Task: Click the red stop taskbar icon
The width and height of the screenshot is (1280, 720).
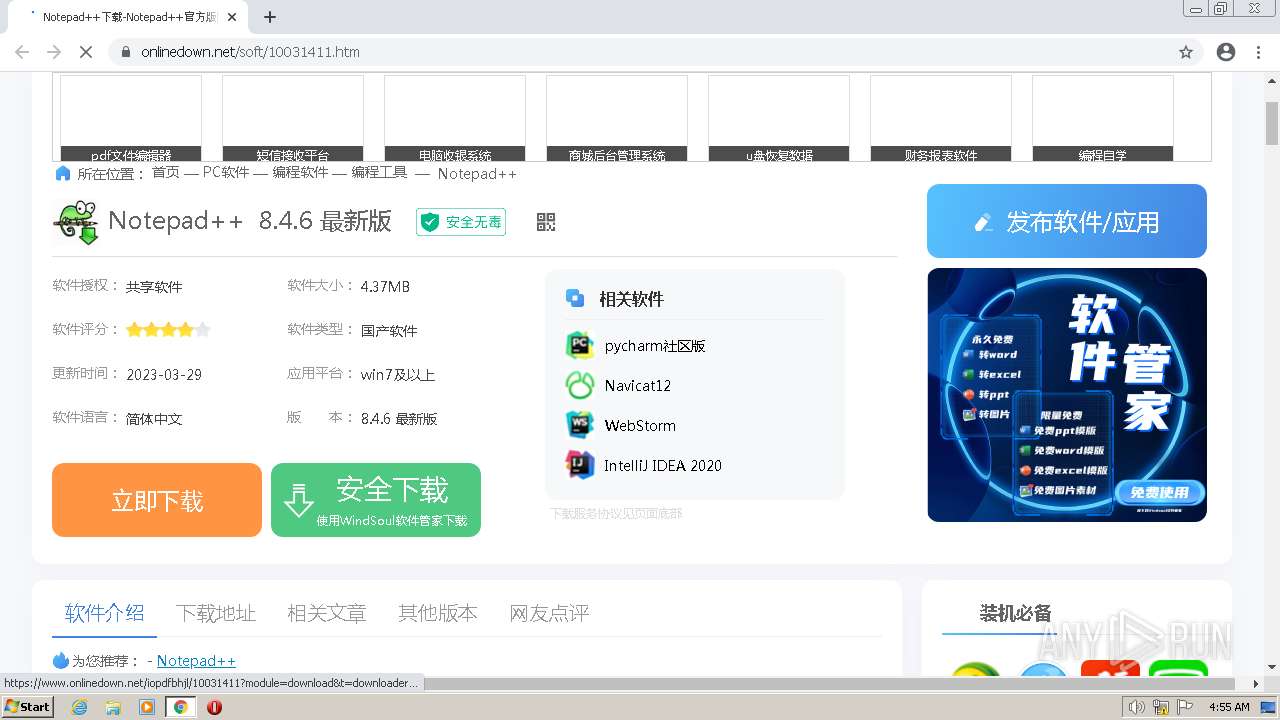Action: tap(214, 707)
